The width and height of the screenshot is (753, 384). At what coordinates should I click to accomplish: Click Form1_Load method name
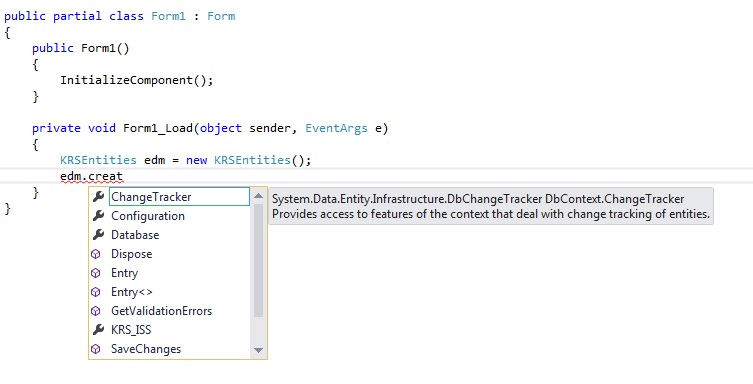[158, 128]
